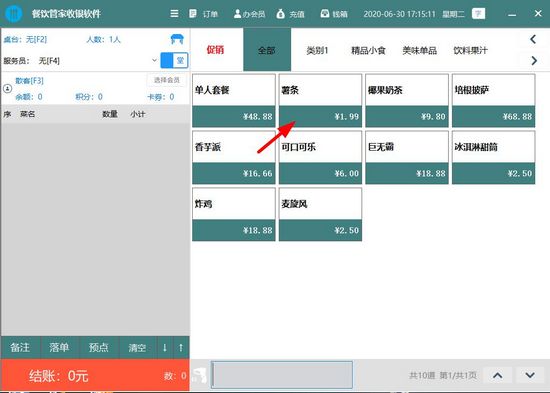Open the 钱箱 cash drawer
This screenshot has width=550, height=393.
[334, 14]
